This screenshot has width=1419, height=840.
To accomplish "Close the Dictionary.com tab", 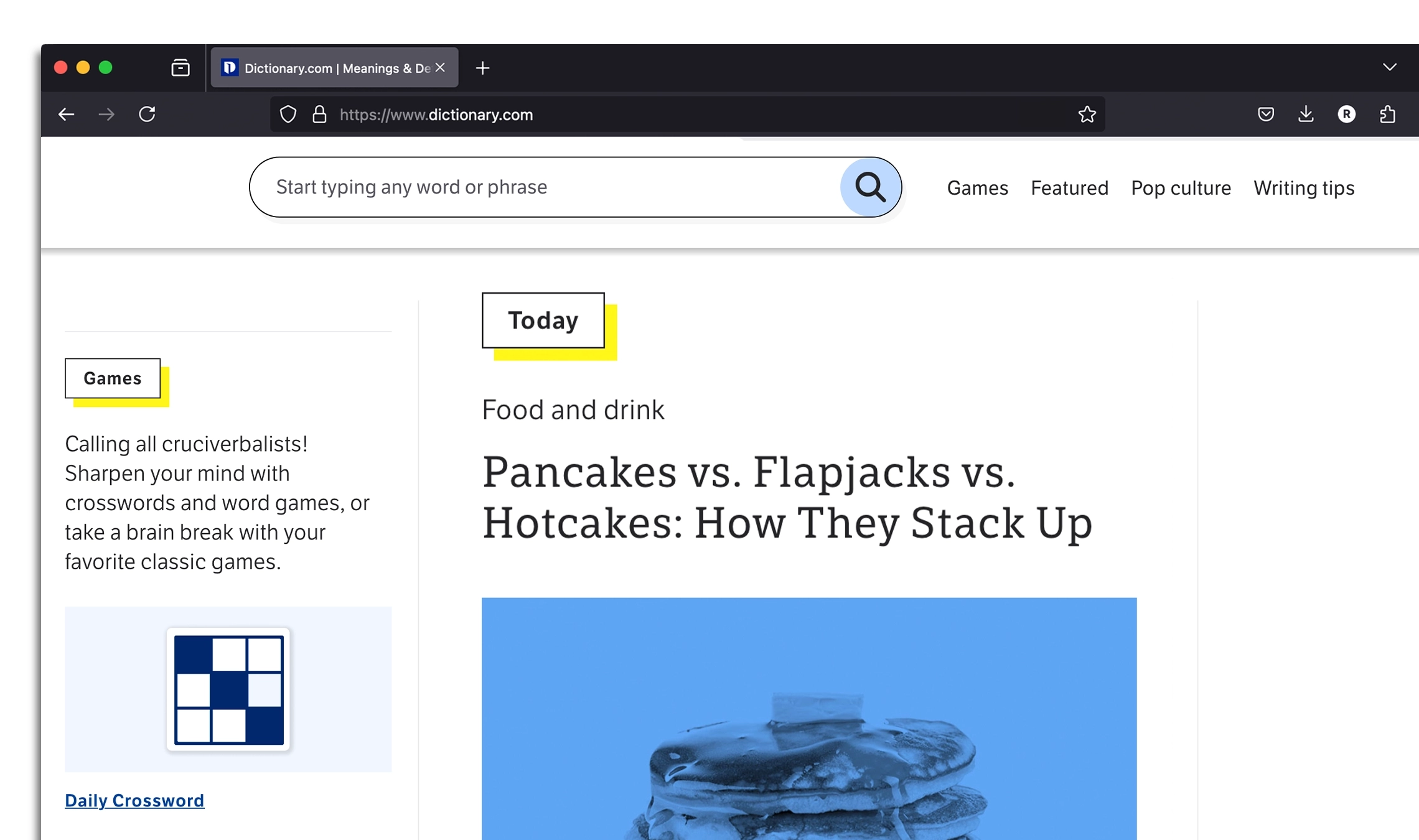I will pos(441,67).
